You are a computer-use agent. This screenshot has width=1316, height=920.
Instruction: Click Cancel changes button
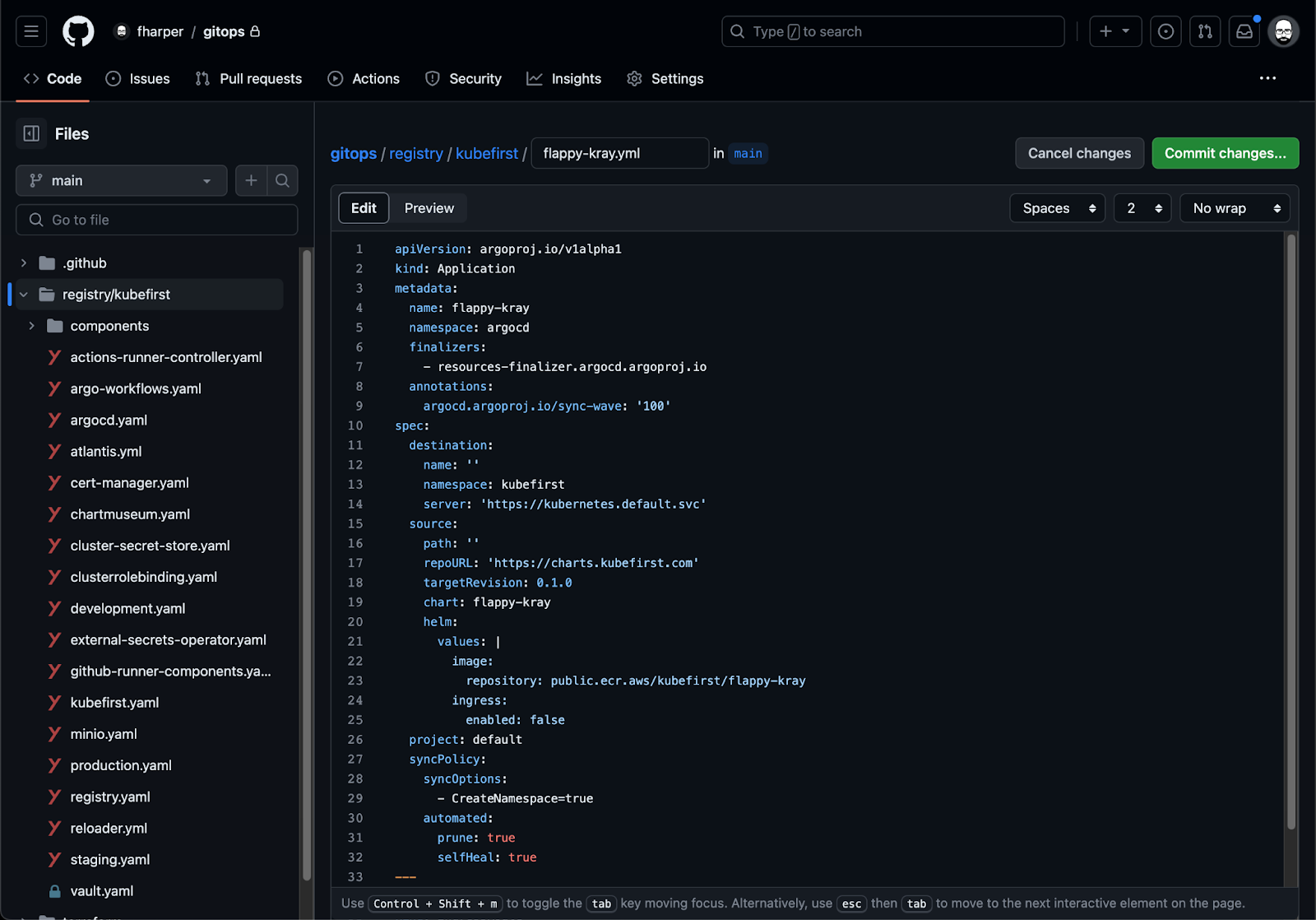[x=1079, y=153]
